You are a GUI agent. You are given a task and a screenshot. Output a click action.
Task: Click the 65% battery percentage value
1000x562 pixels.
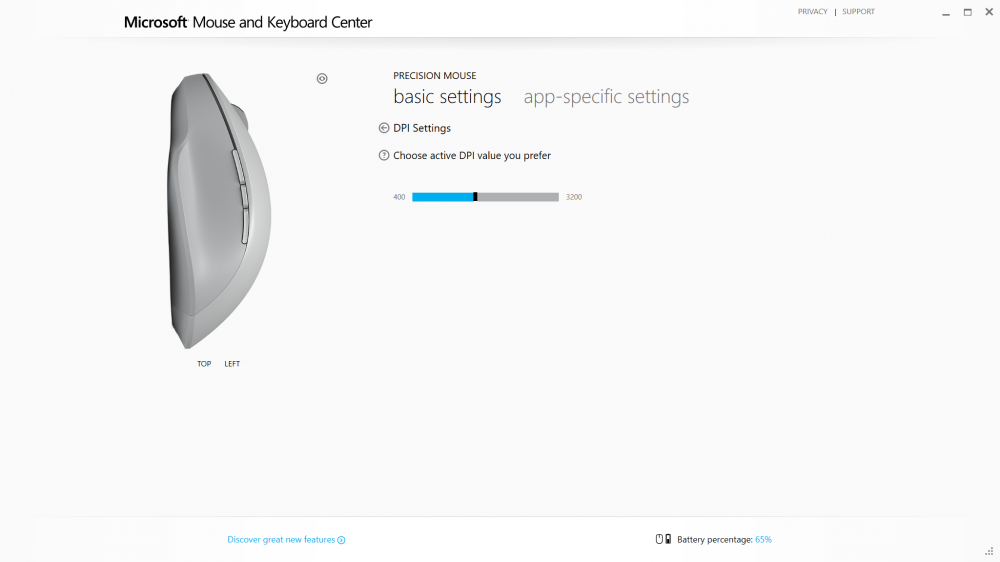763,540
